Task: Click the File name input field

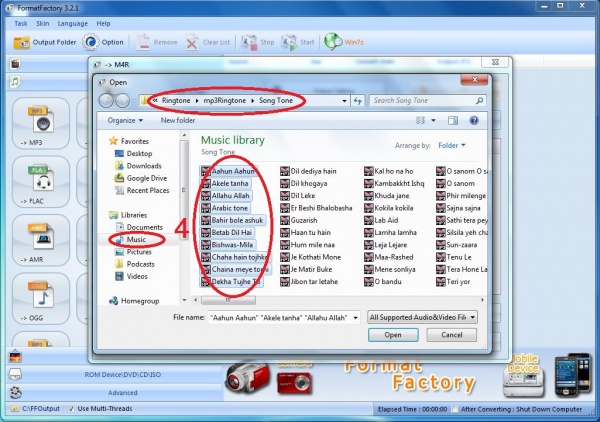Action: 280,318
